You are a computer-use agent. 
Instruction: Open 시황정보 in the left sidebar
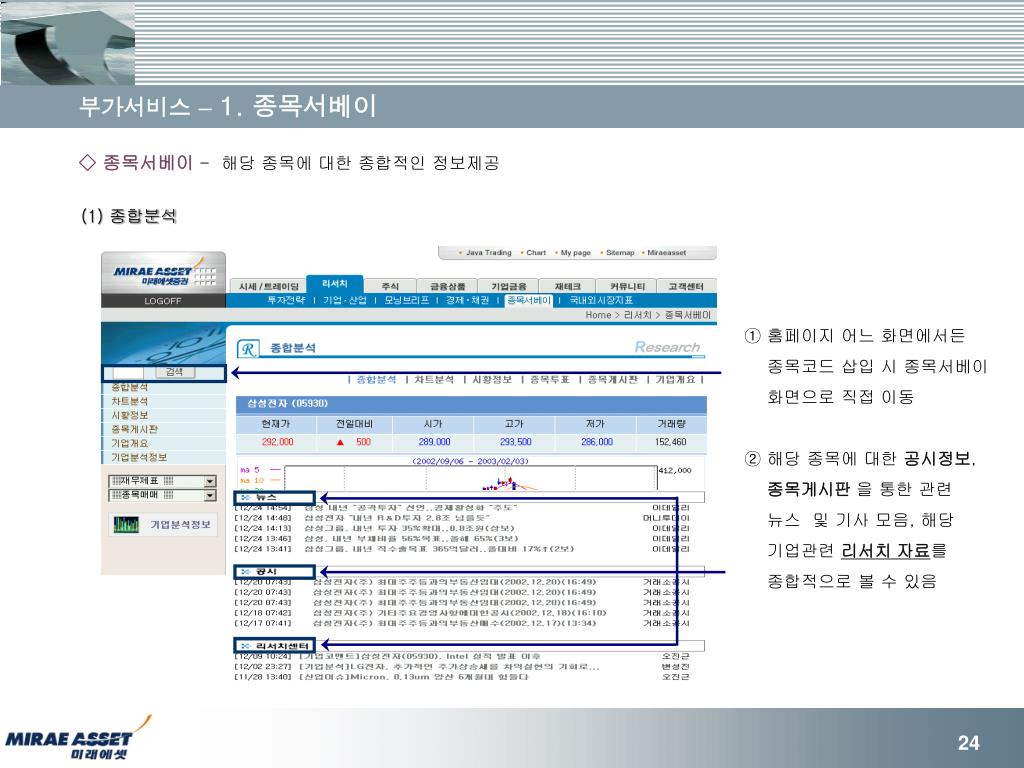click(129, 415)
